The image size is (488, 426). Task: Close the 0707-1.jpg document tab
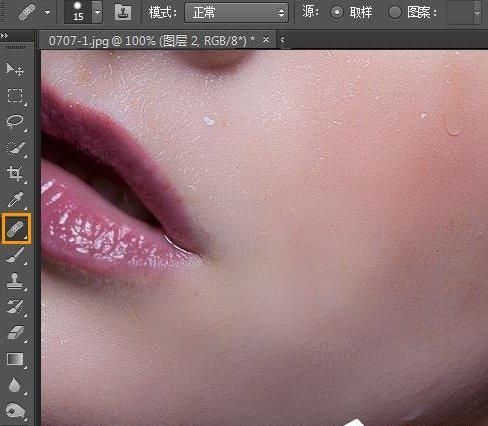[266, 40]
